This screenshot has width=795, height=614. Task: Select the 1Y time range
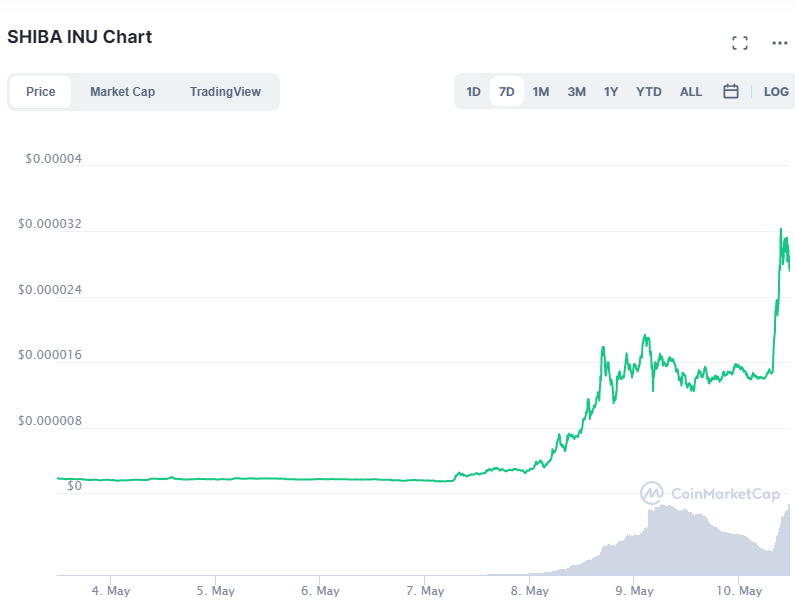(x=611, y=92)
